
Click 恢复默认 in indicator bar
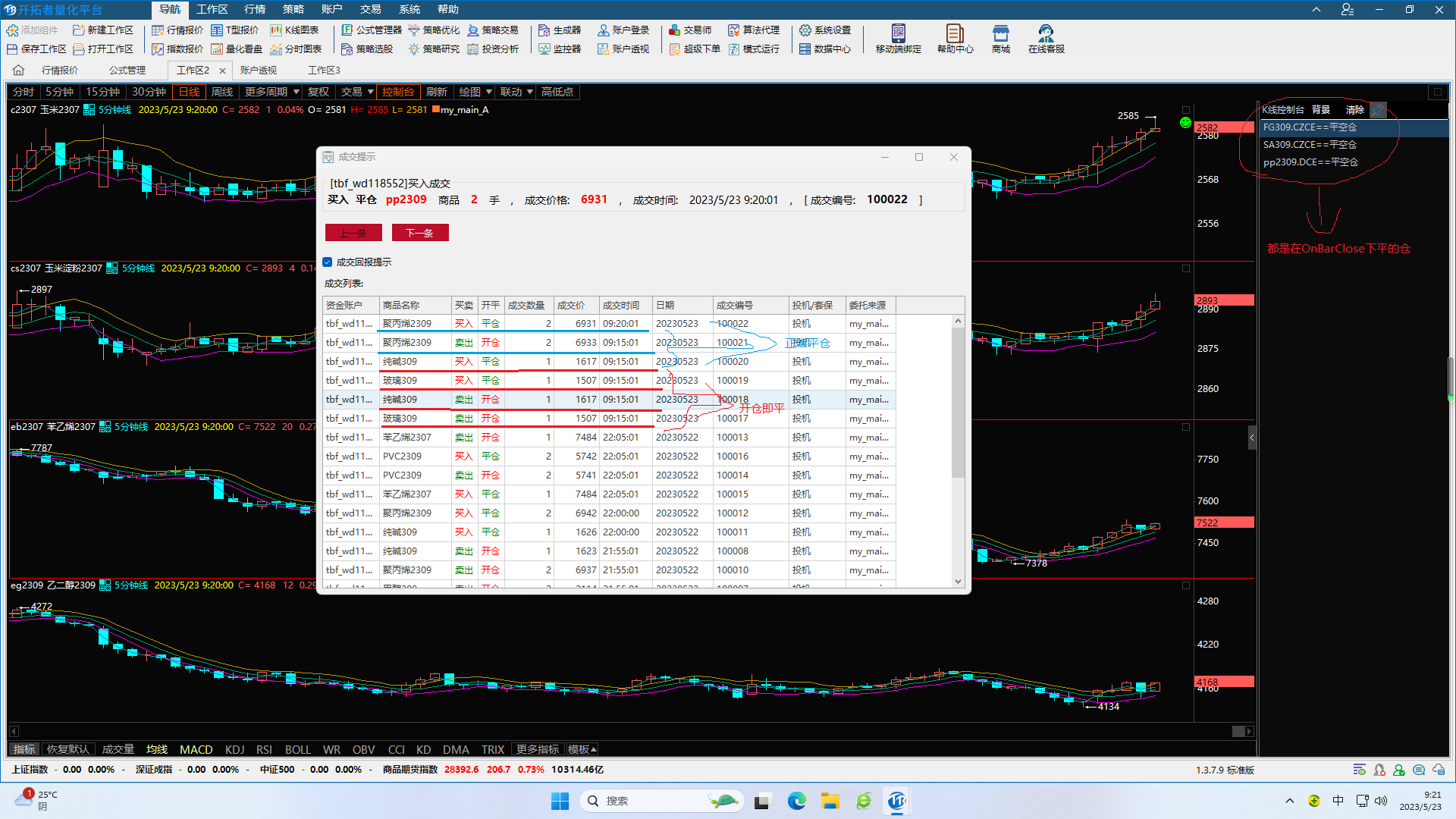click(x=67, y=749)
